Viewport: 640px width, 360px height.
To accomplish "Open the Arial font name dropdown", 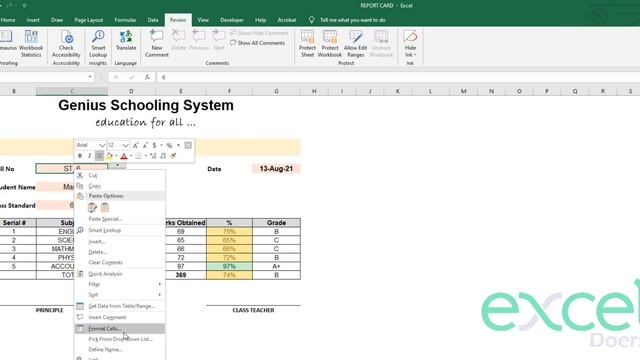I will pos(102,145).
